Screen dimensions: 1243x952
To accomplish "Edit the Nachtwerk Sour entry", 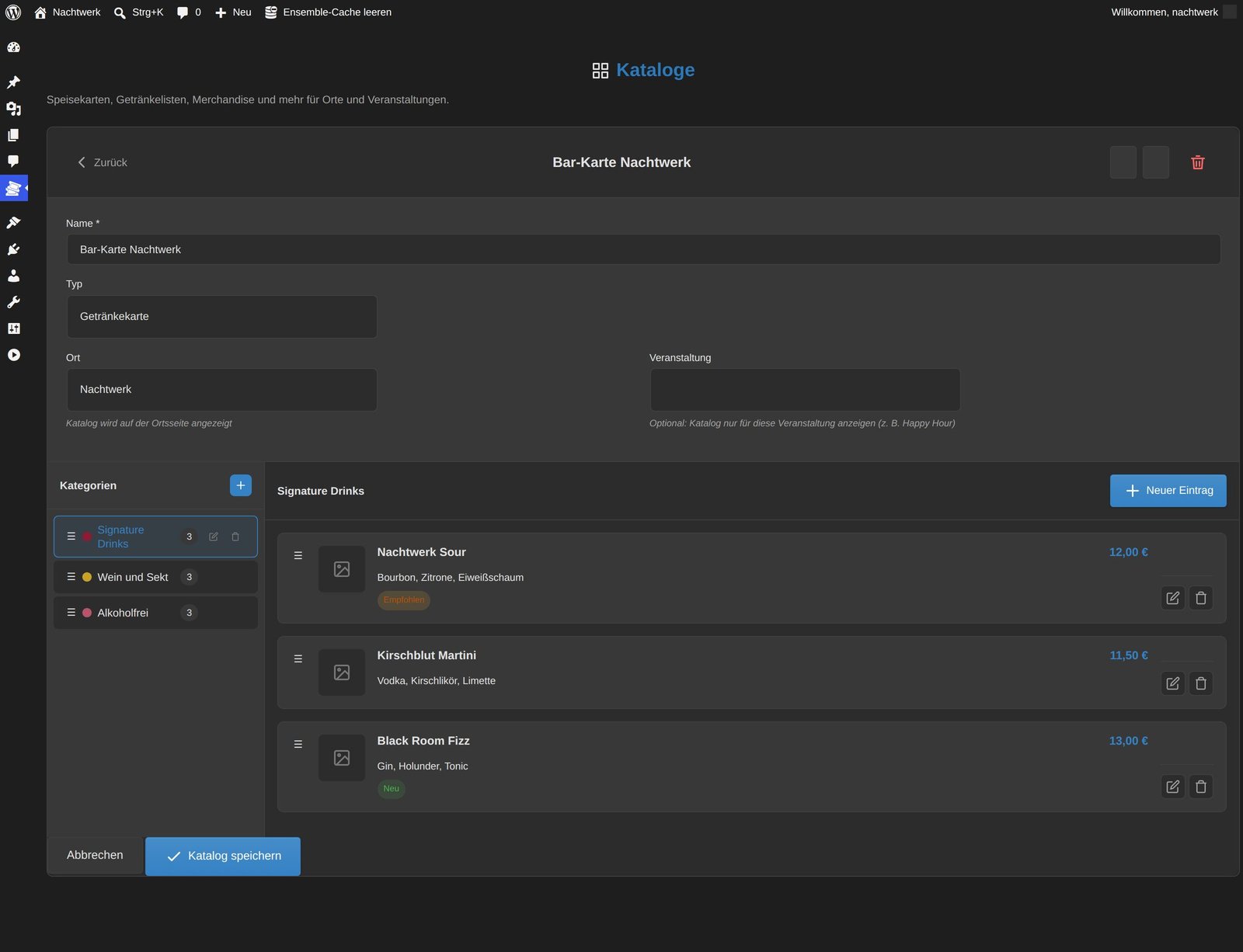I will pyautogui.click(x=1173, y=598).
